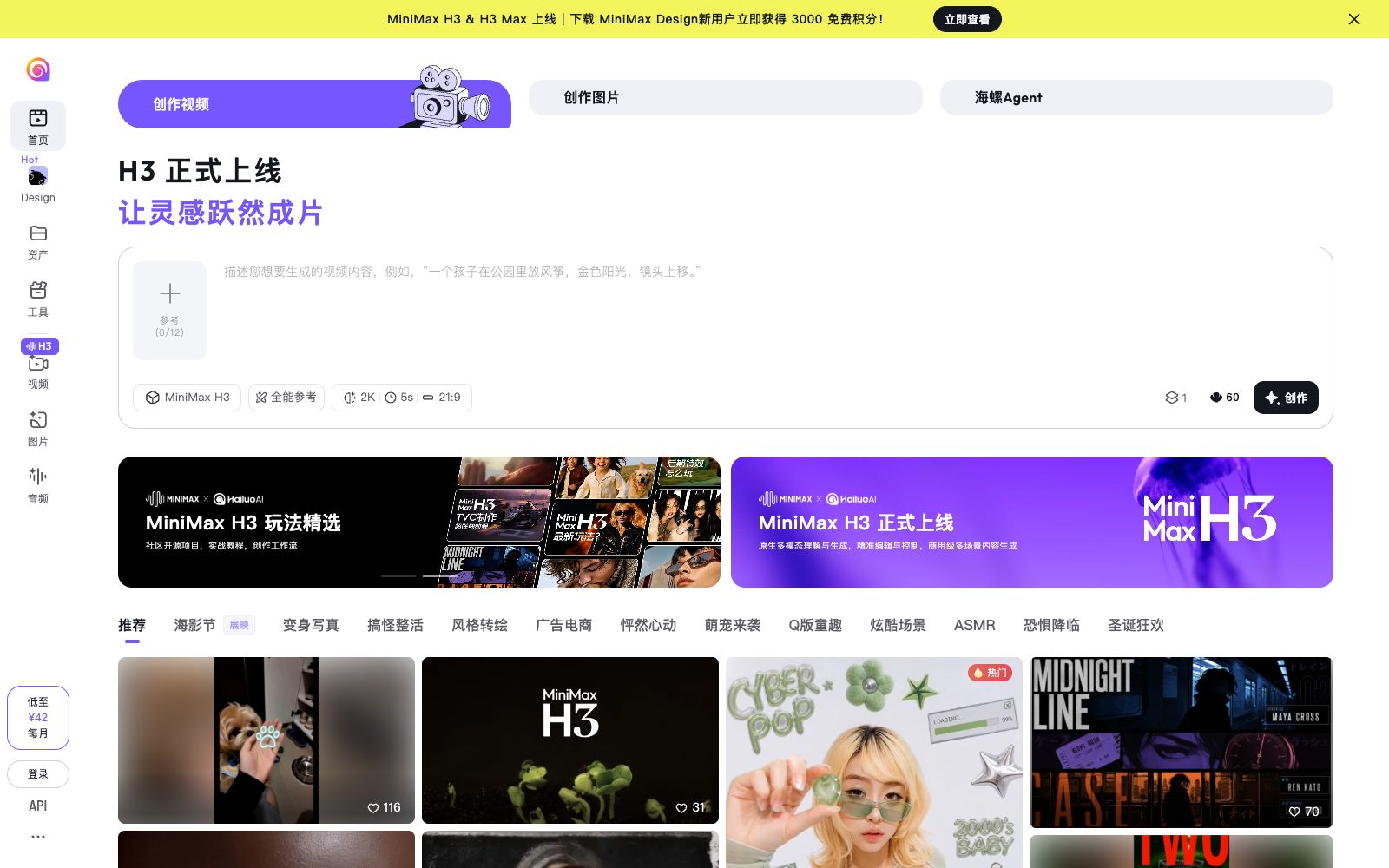Viewport: 1389px width, 868px height.
Task: Open the dog paw video thumbnail
Action: point(267,740)
